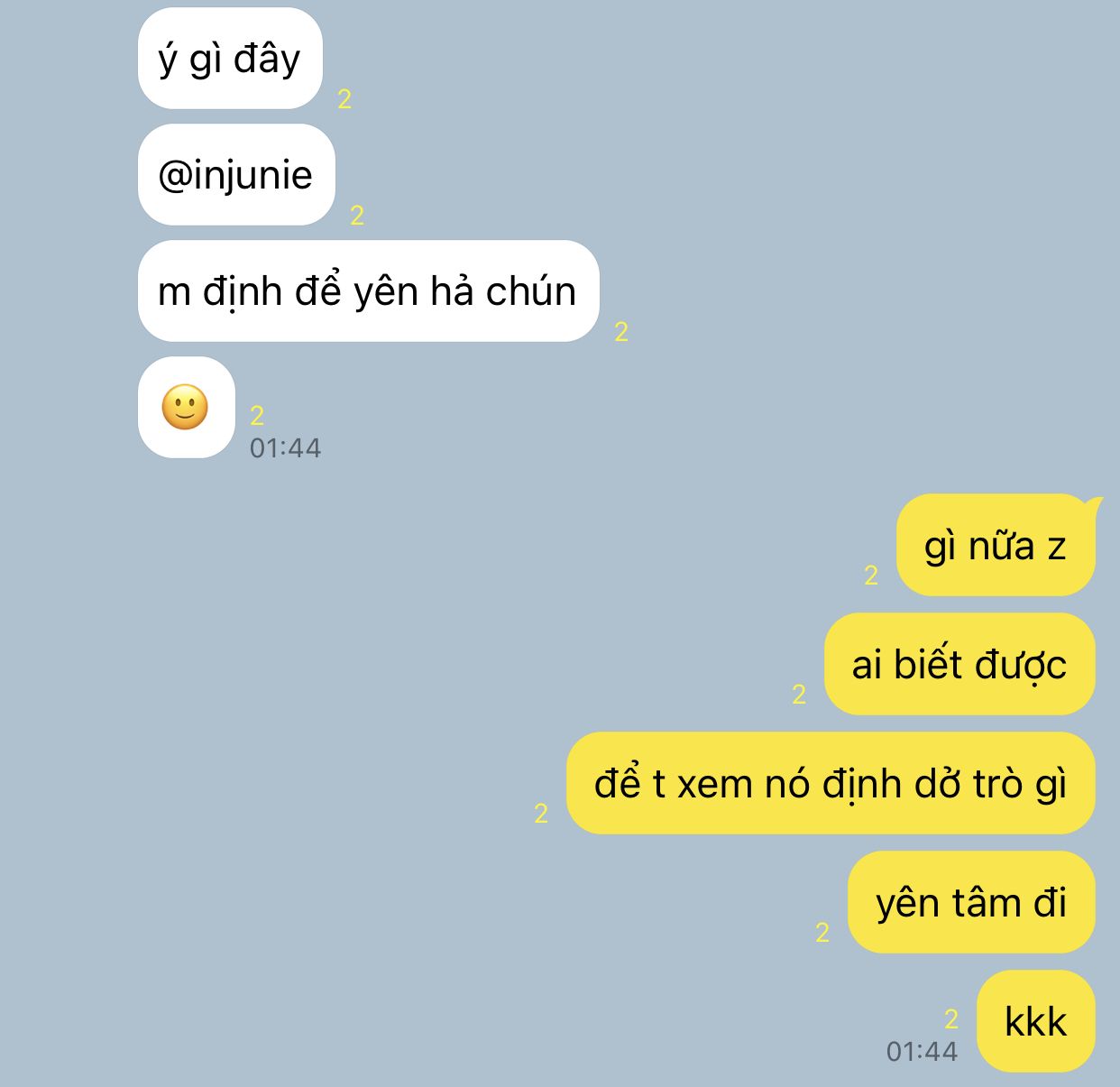This screenshot has width=1120, height=1087.
Task: Tap unread count next to @injunie bubble
Action: 357,216
